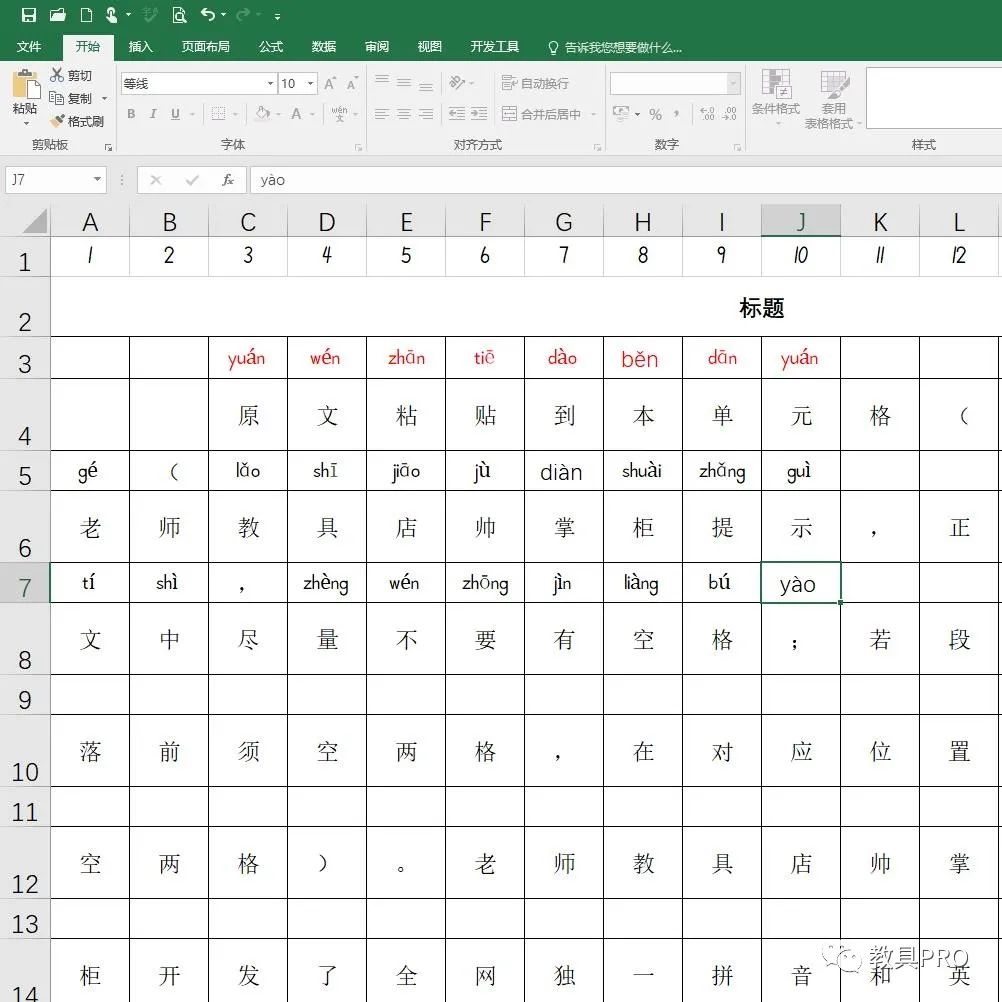Viewport: 1002px width, 1002px height.
Task: Toggle bold formatting (B)
Action: coord(131,114)
